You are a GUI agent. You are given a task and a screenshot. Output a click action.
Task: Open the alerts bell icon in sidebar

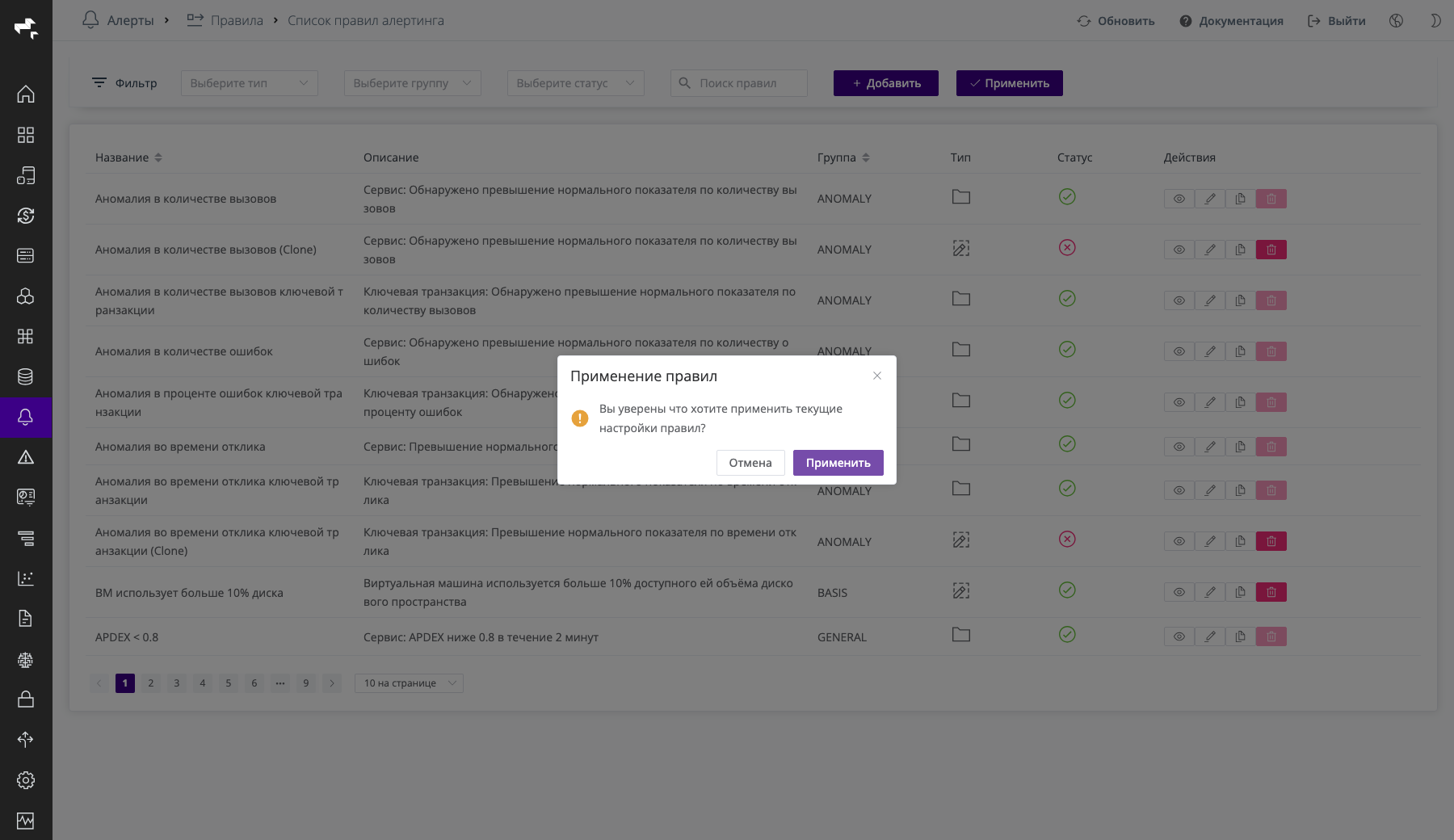26,417
